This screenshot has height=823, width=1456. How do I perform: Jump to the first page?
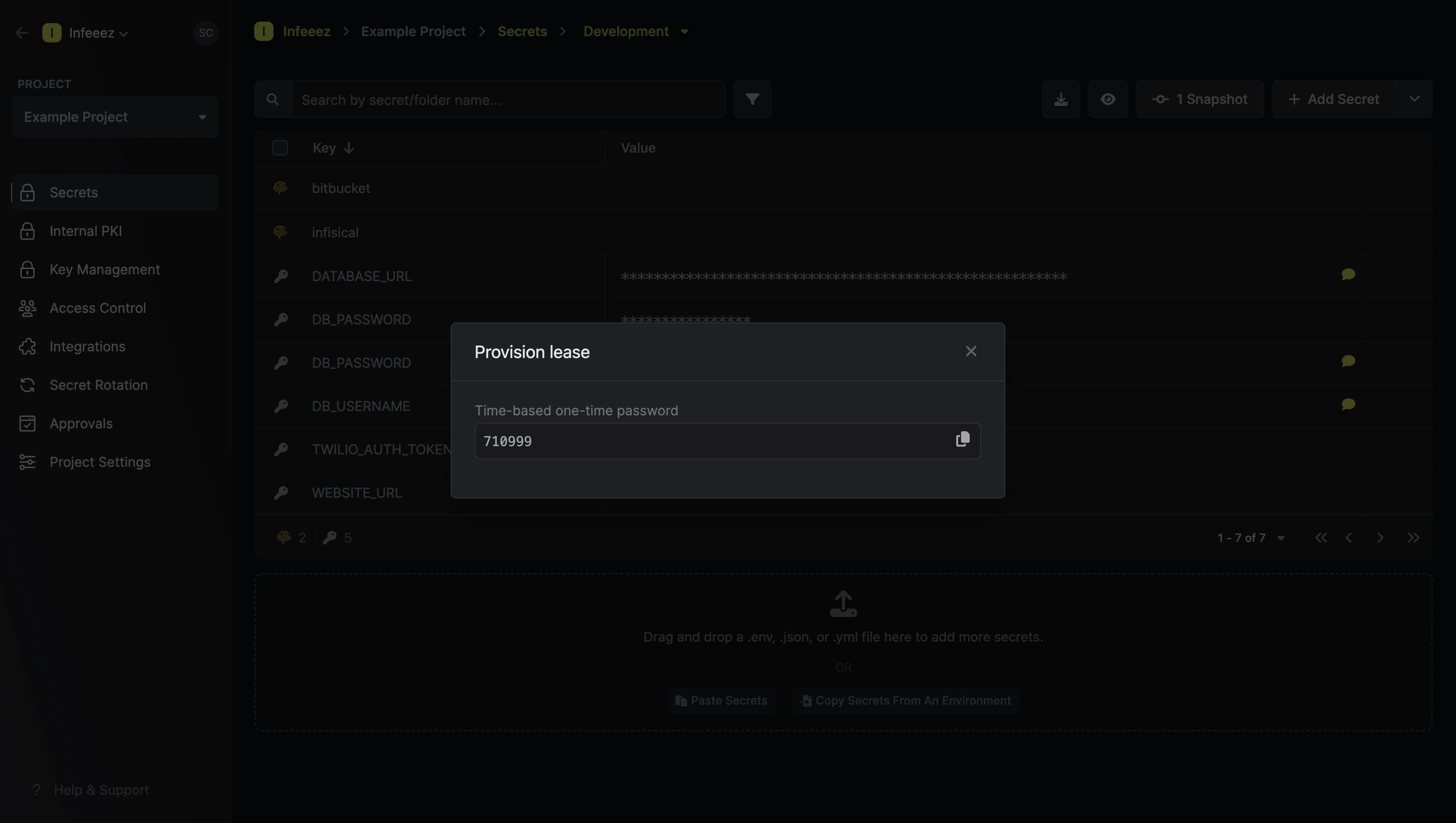point(1321,538)
